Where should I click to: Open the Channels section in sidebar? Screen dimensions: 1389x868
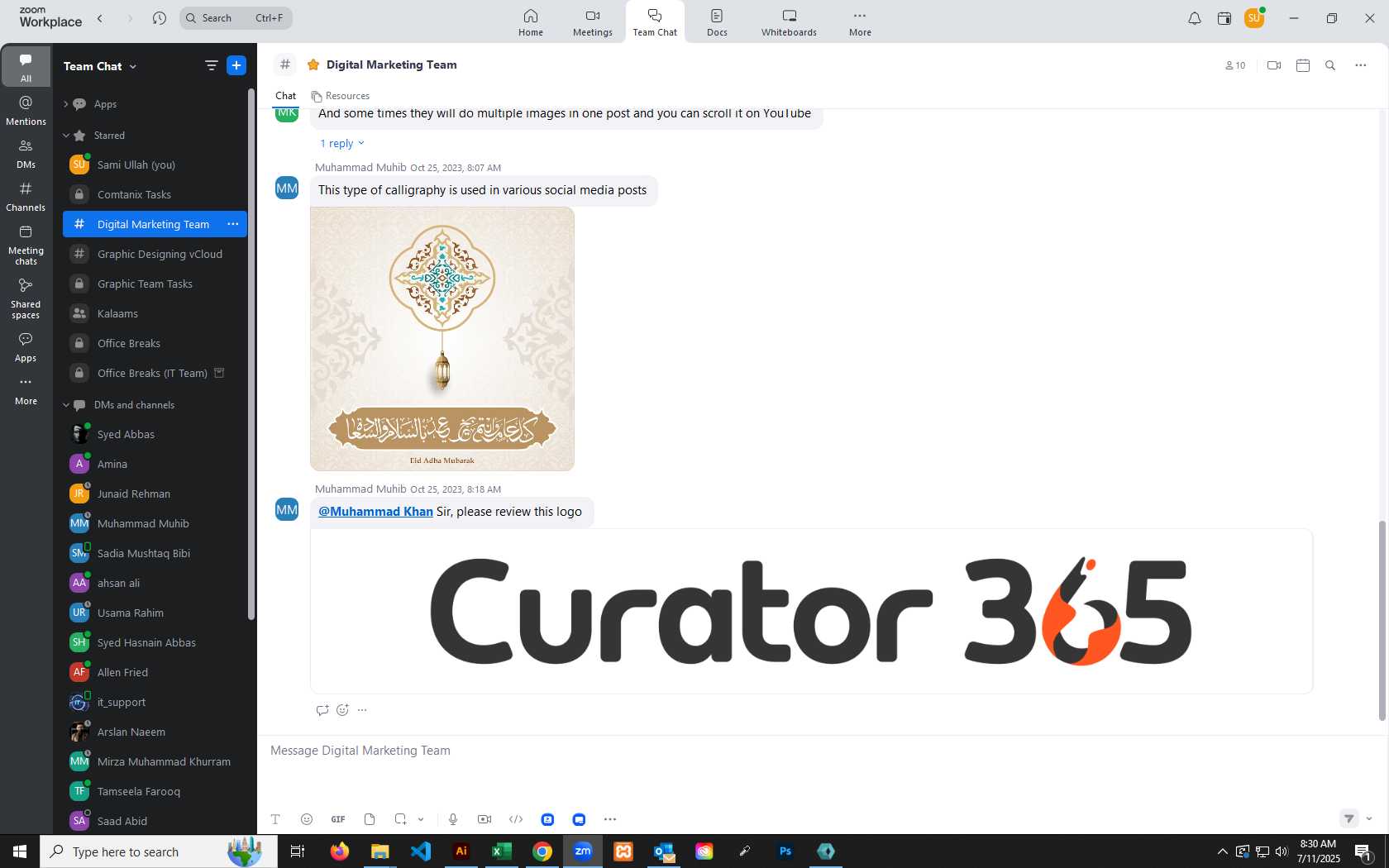pos(26,197)
